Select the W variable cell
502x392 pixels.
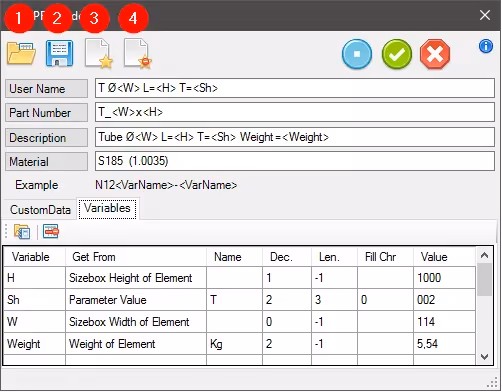tap(35, 322)
